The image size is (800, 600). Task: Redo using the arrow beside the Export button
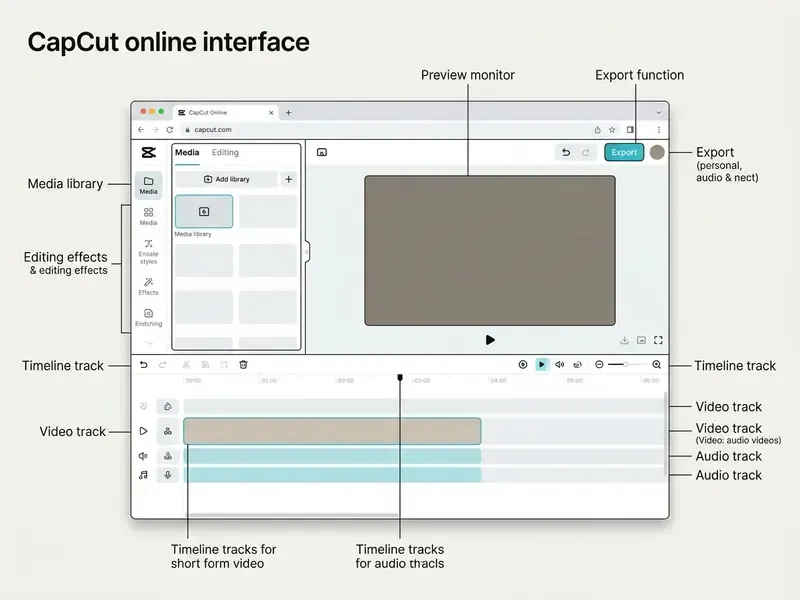pos(586,152)
